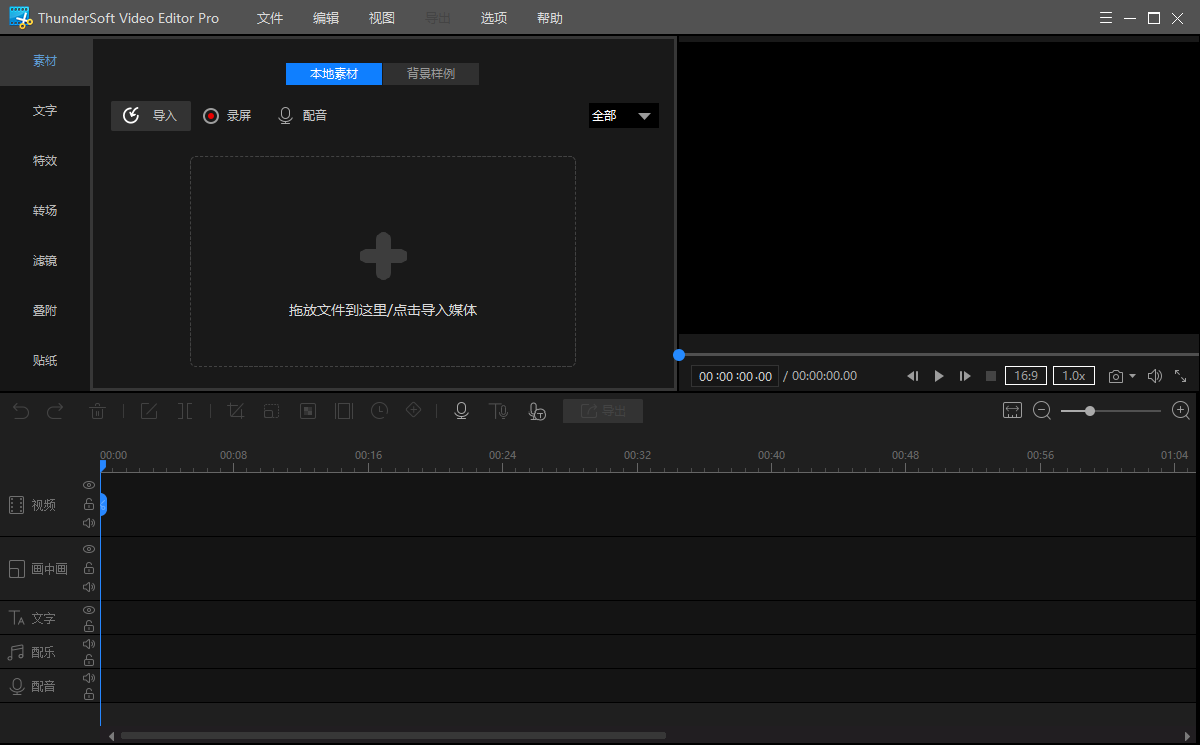The width and height of the screenshot is (1200, 745).
Task: Click the 录屏 screen record button
Action: pos(227,116)
